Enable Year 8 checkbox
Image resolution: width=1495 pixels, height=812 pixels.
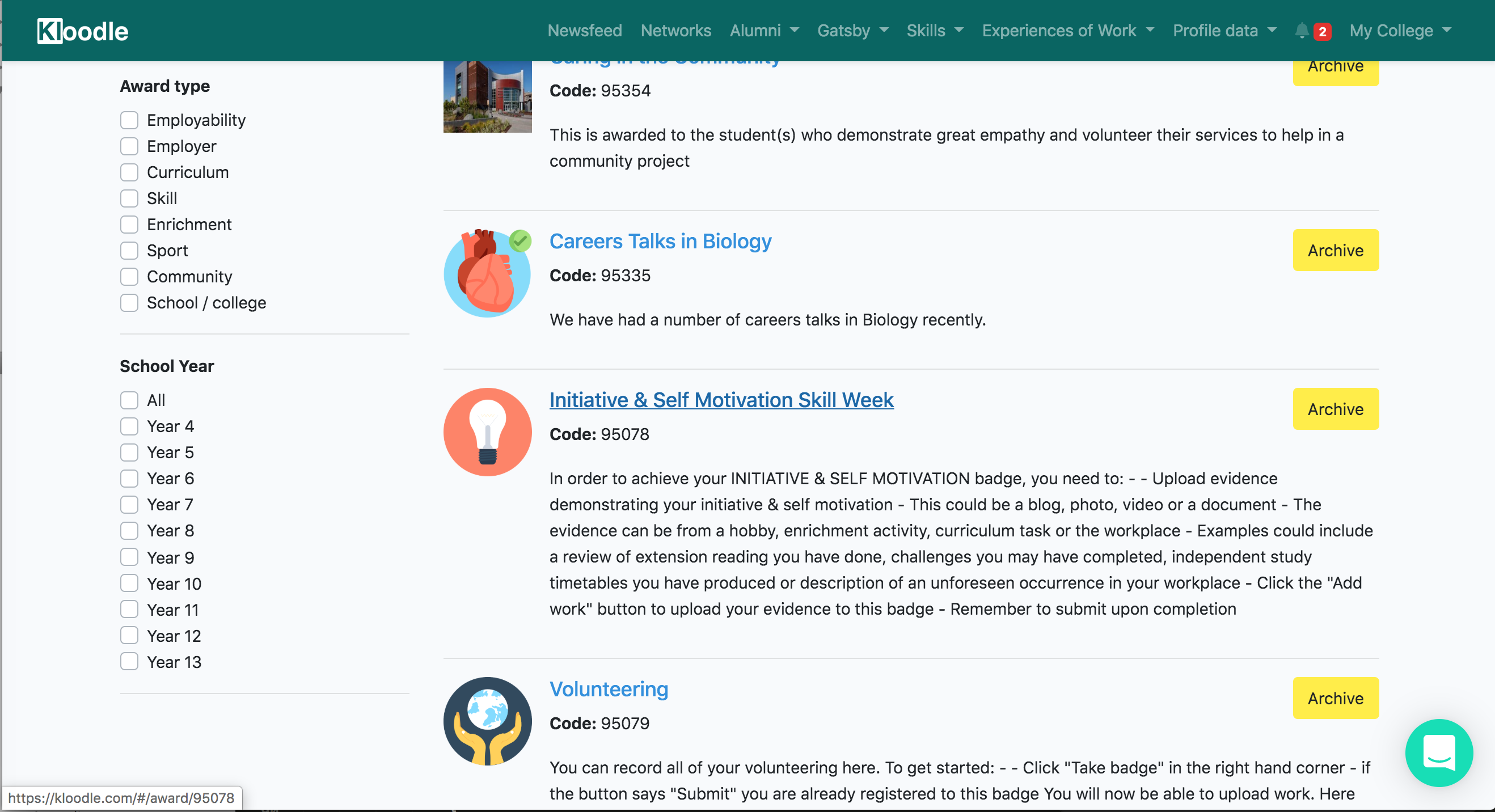point(129,531)
